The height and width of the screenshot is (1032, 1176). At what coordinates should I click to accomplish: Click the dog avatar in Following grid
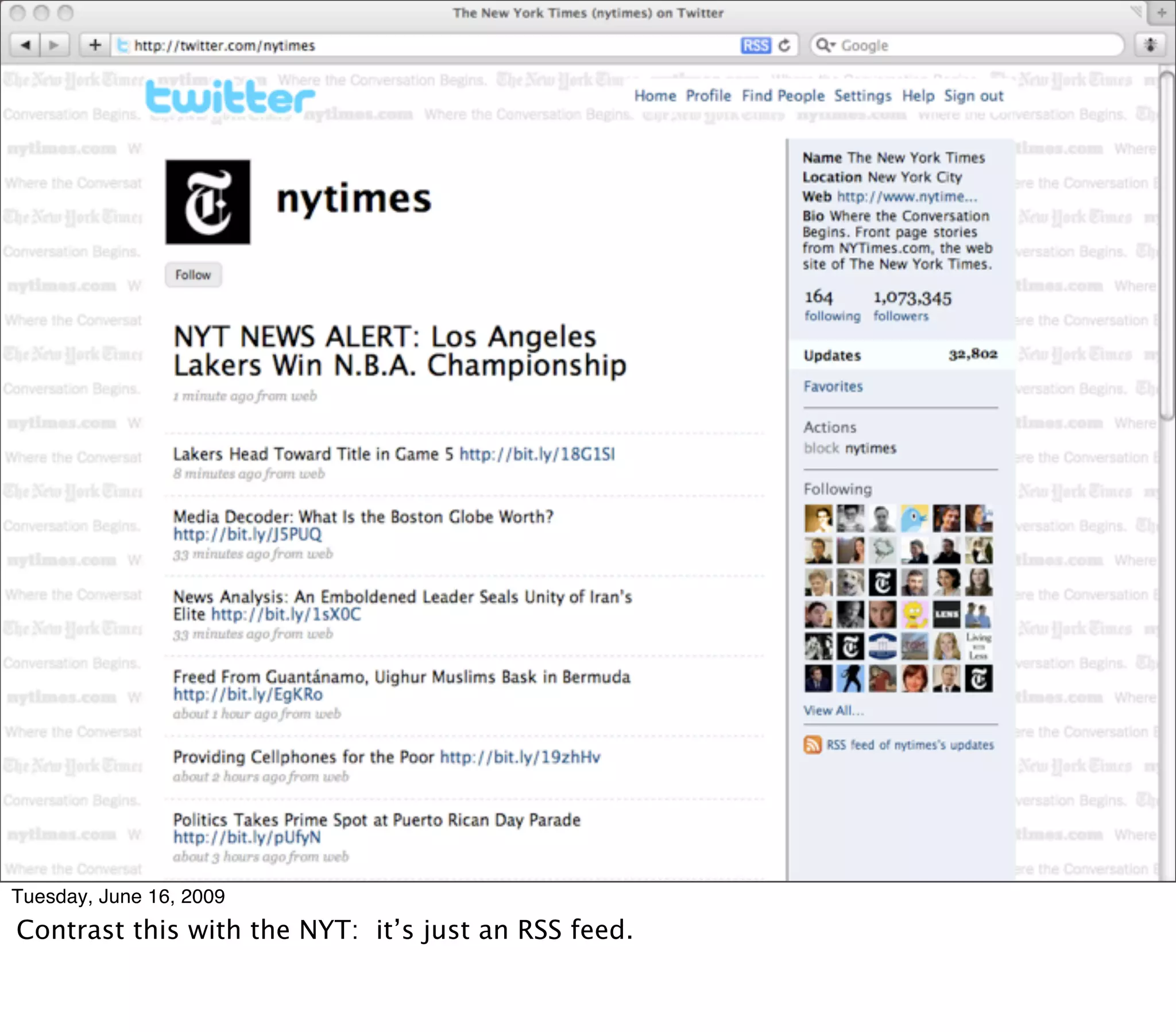(850, 583)
